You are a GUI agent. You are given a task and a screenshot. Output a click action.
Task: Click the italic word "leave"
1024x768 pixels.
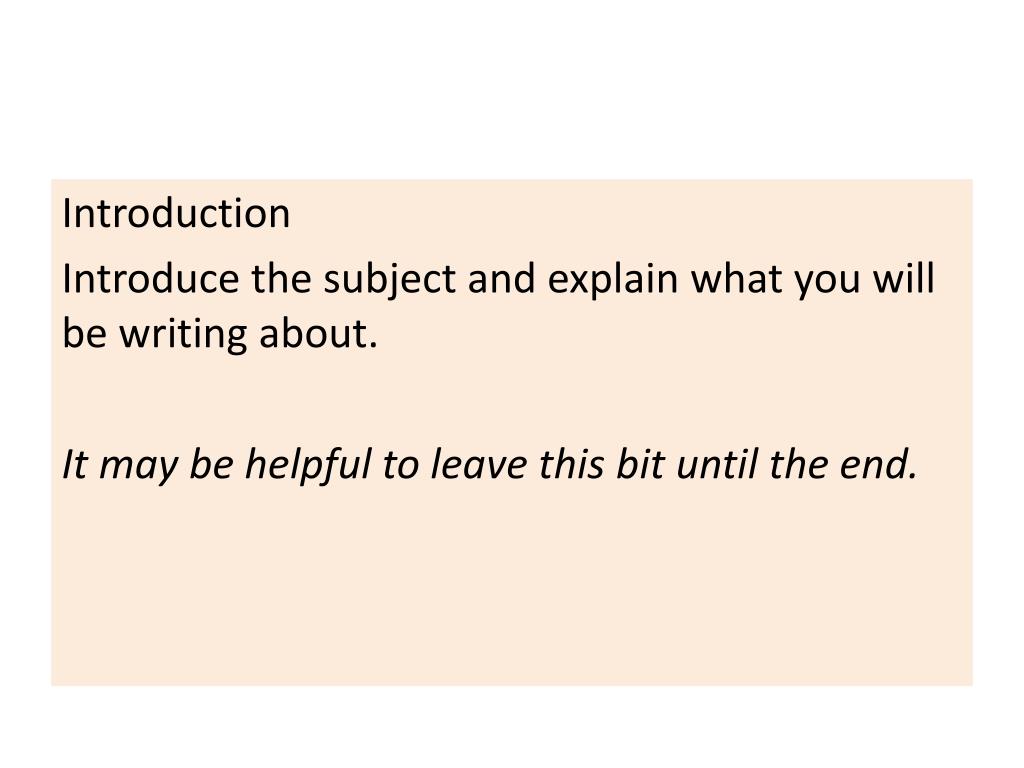point(479,464)
